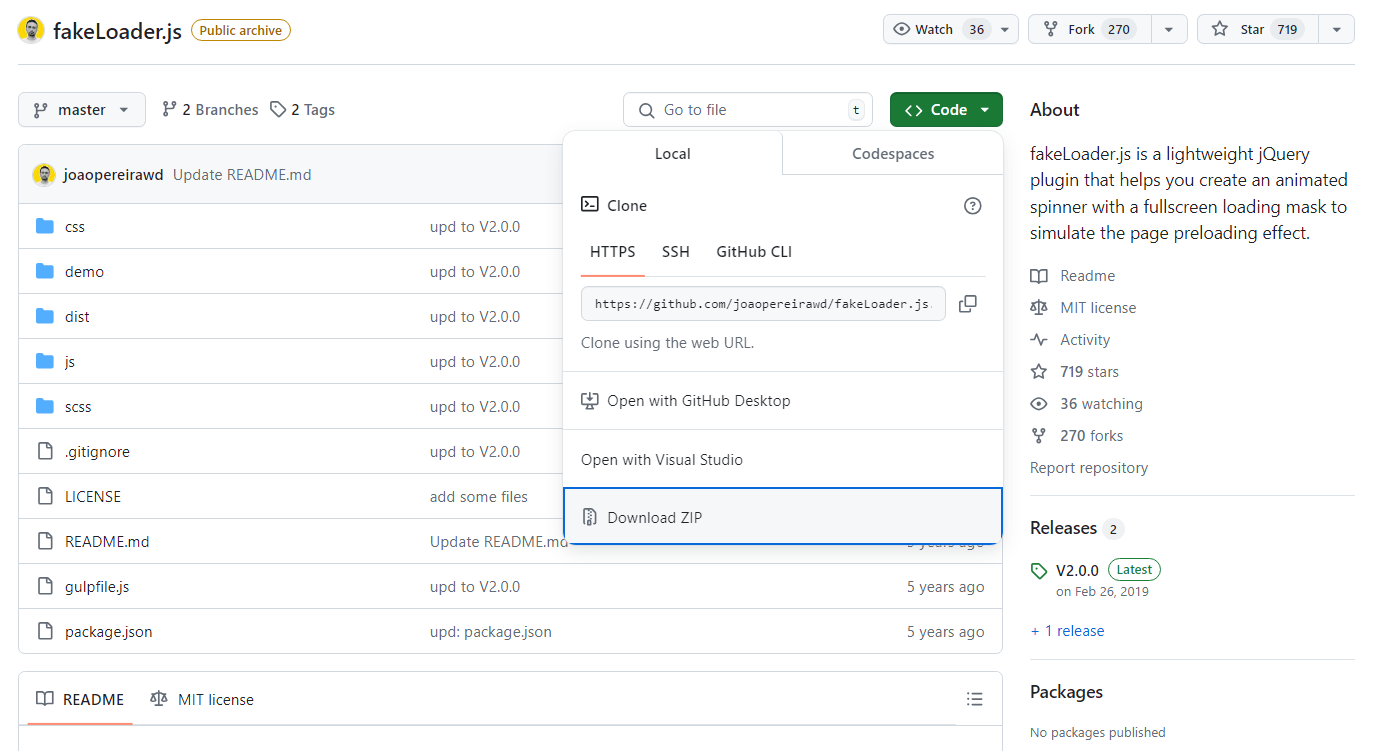Click the eye icon beside 36 watching
Image resolution: width=1375 pixels, height=751 pixels.
1039,404
